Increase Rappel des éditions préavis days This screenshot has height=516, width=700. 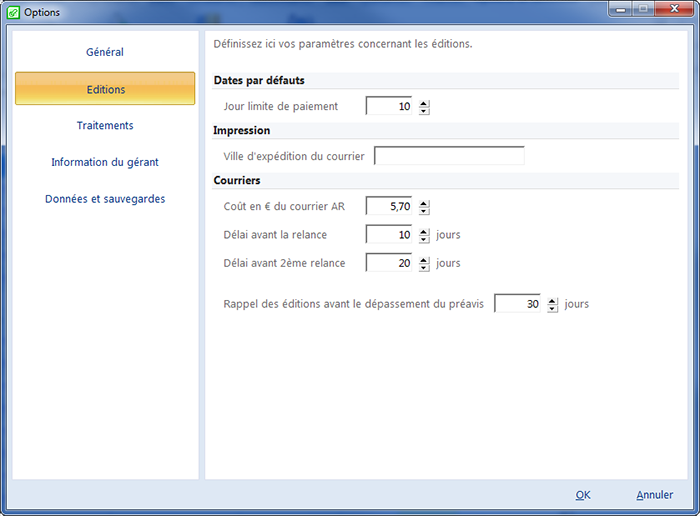tap(552, 299)
